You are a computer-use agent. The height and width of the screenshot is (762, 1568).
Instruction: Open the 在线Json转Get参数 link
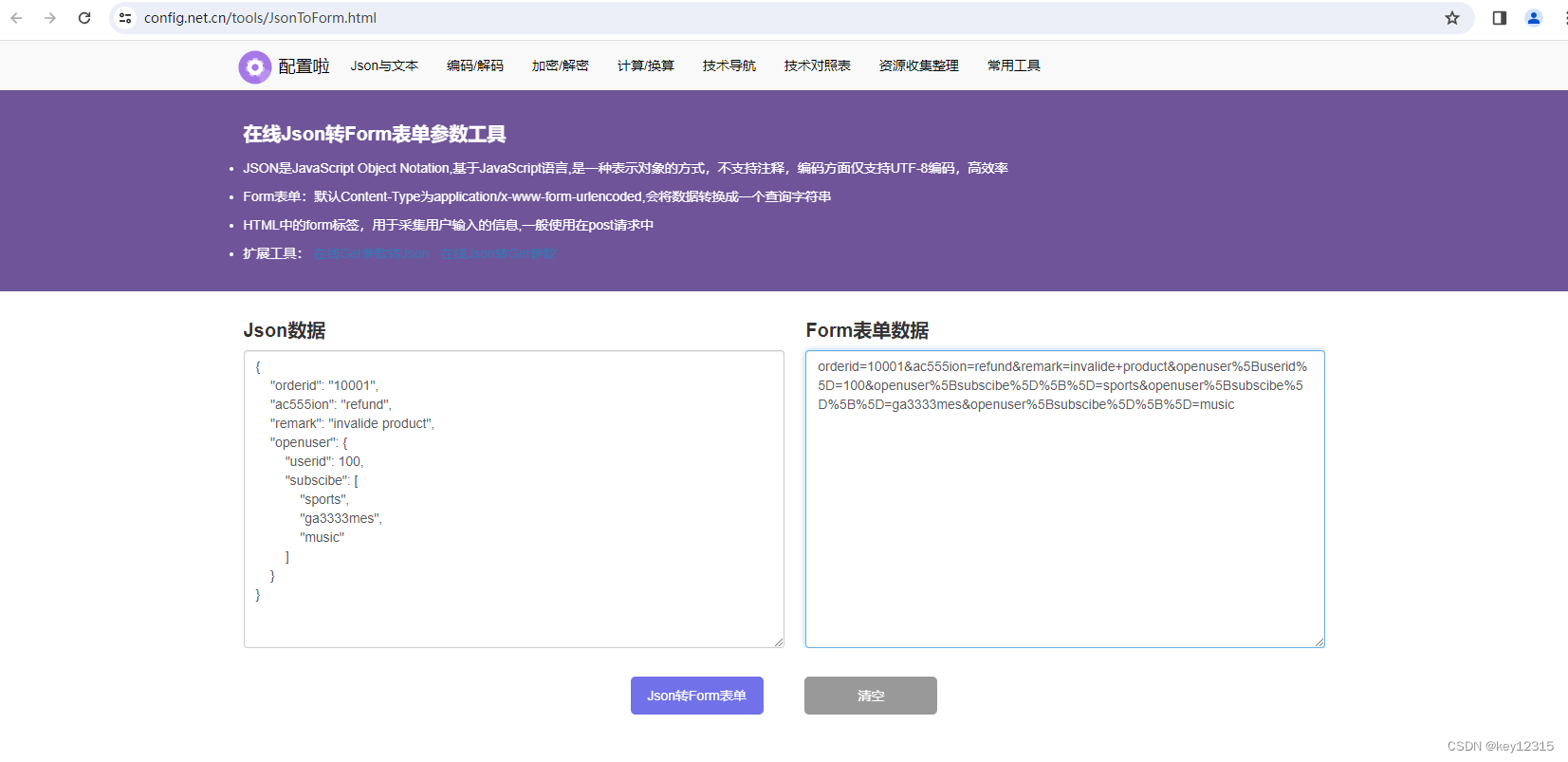tap(498, 253)
